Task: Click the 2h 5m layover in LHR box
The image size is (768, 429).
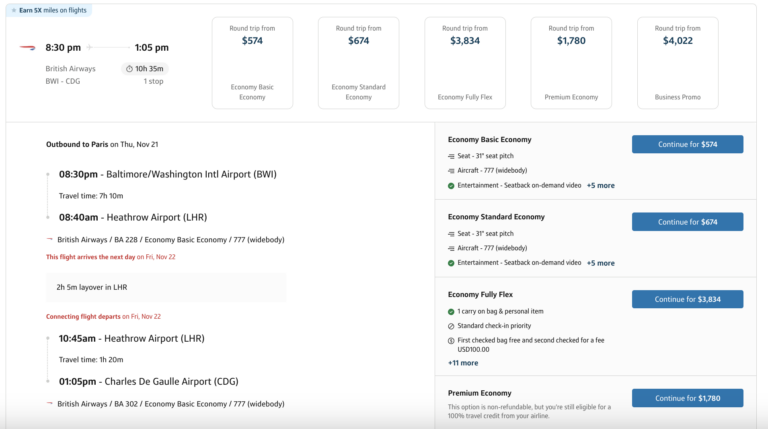Action: click(x=166, y=288)
